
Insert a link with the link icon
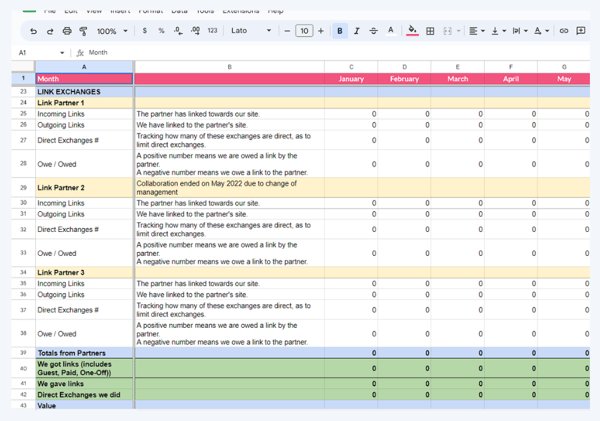click(x=564, y=31)
